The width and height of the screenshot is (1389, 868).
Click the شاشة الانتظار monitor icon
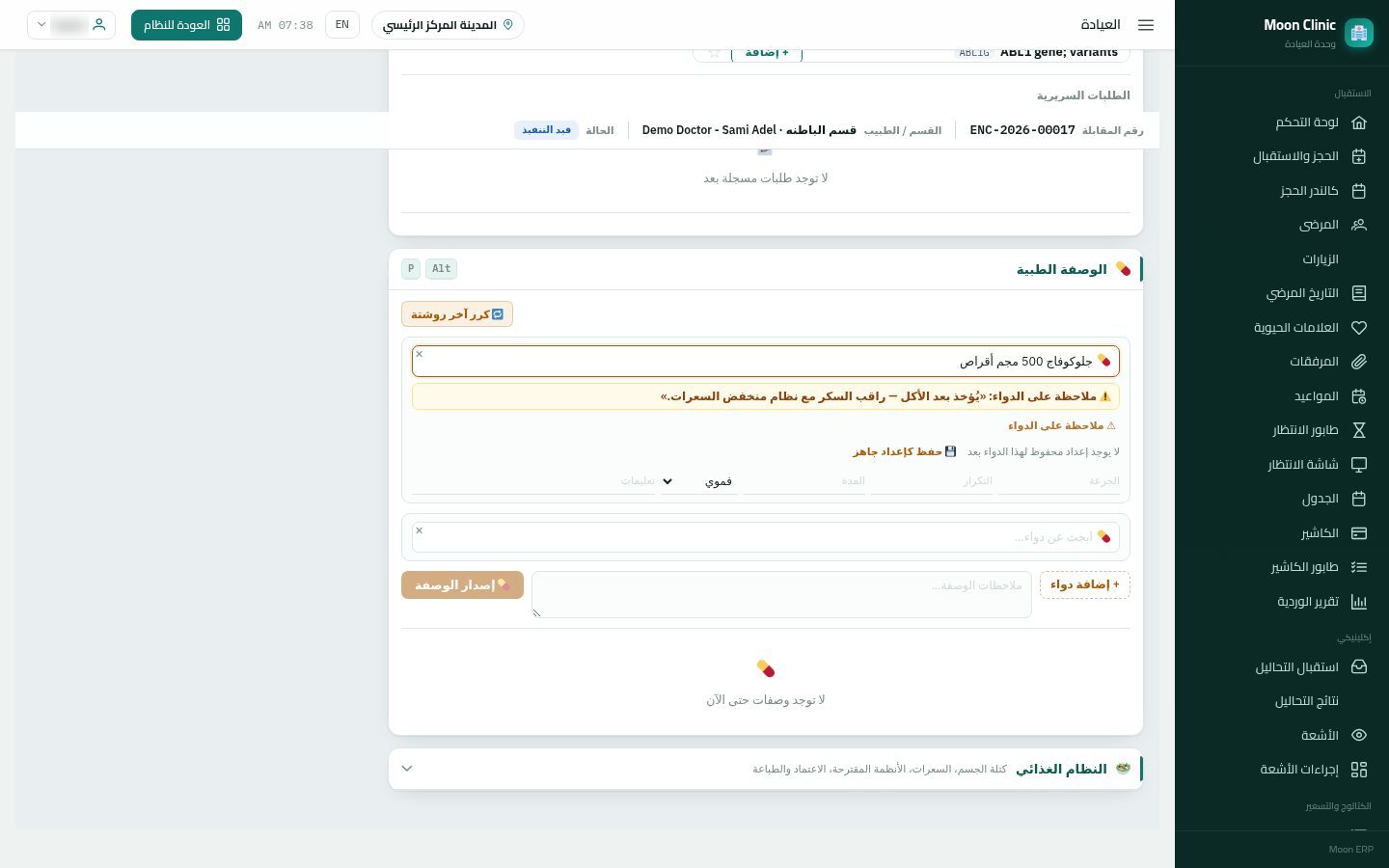1359,465
